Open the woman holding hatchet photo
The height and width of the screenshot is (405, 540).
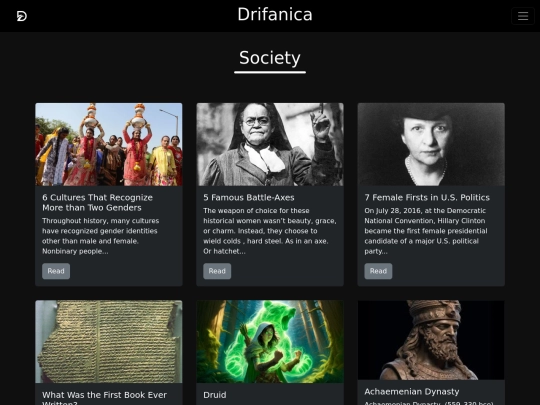pyautogui.click(x=270, y=144)
